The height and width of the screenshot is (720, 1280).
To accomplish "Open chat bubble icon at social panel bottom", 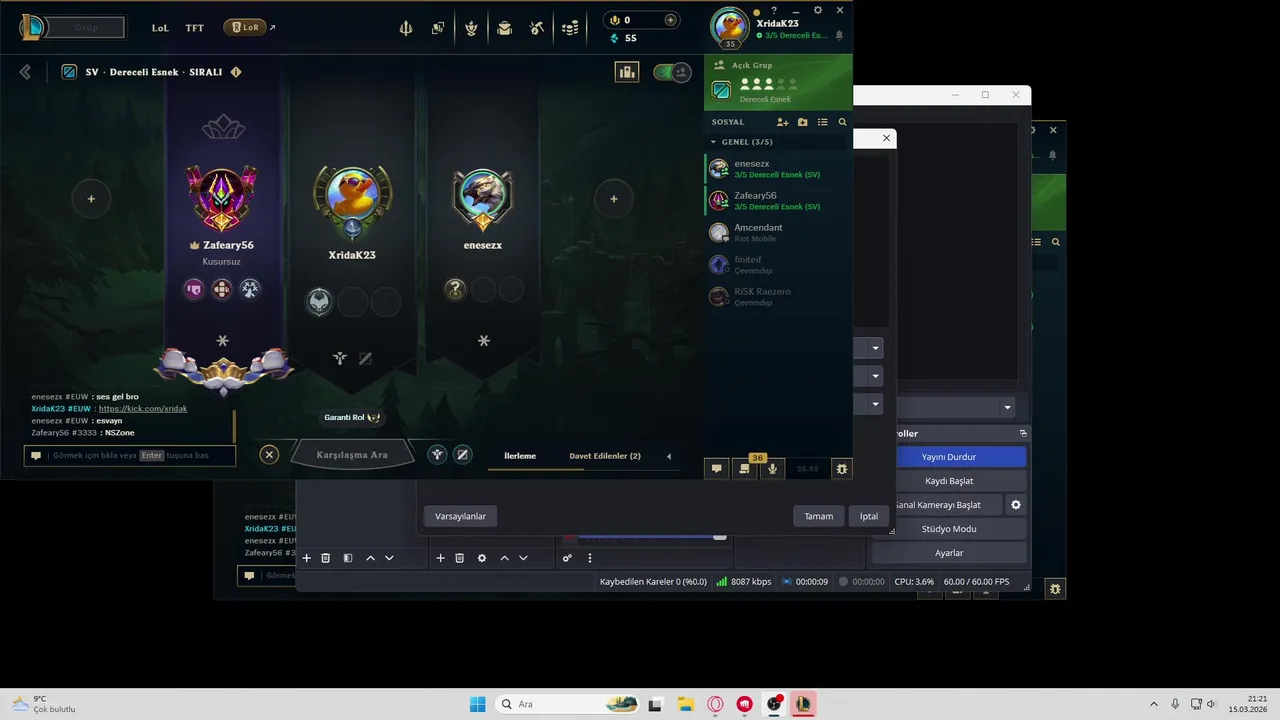I will click(716, 468).
